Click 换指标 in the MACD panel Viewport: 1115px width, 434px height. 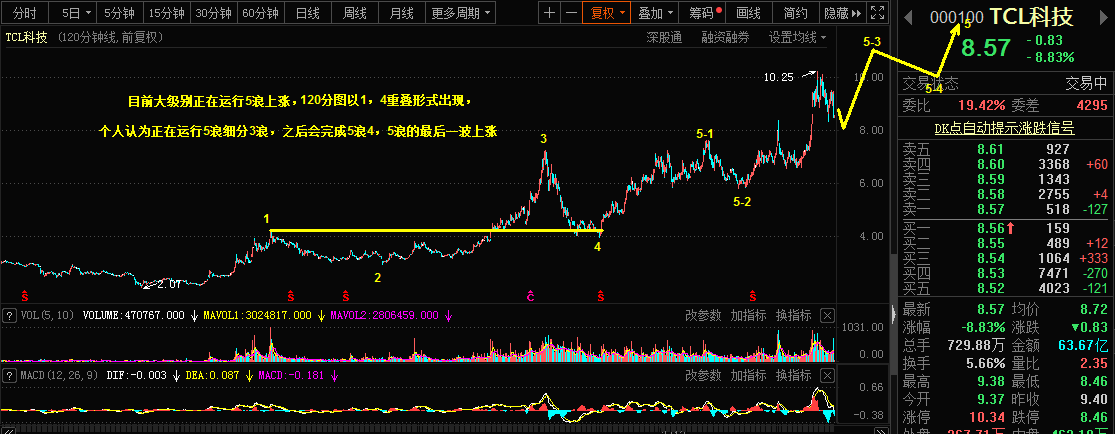coord(793,375)
